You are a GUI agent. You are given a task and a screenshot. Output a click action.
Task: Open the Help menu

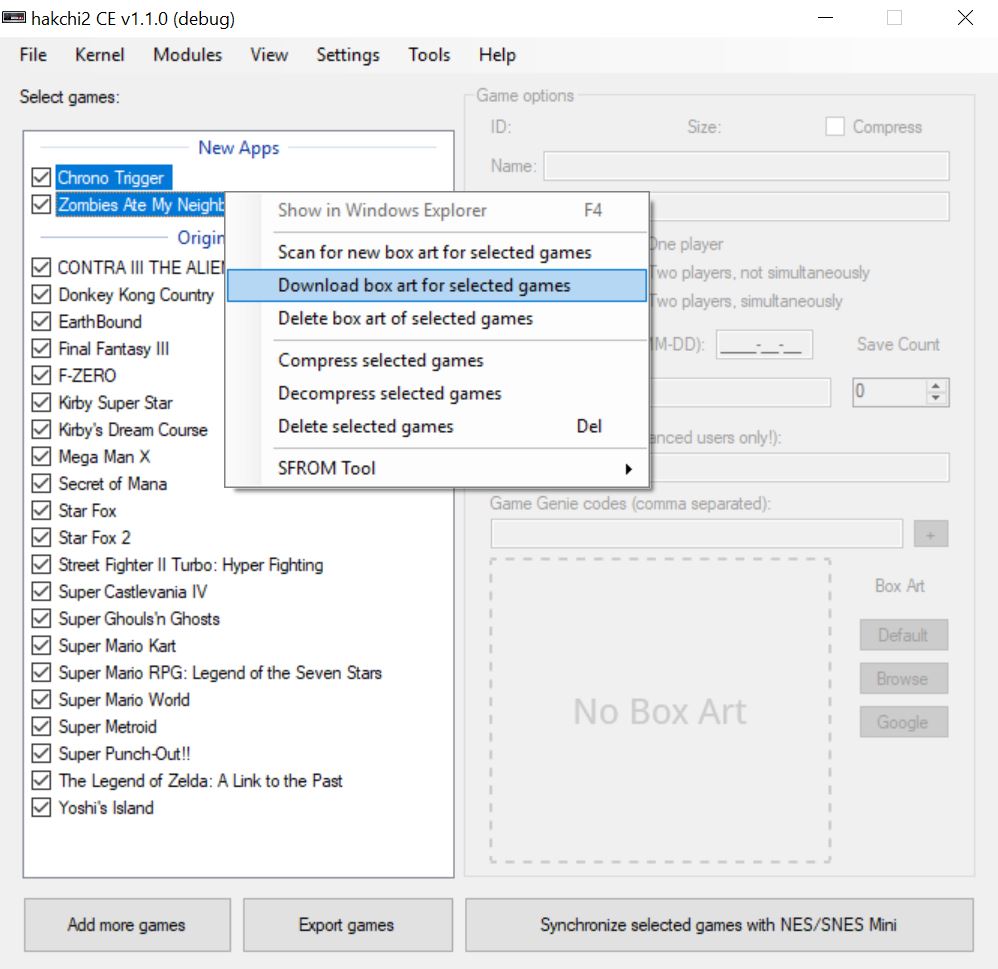point(497,55)
